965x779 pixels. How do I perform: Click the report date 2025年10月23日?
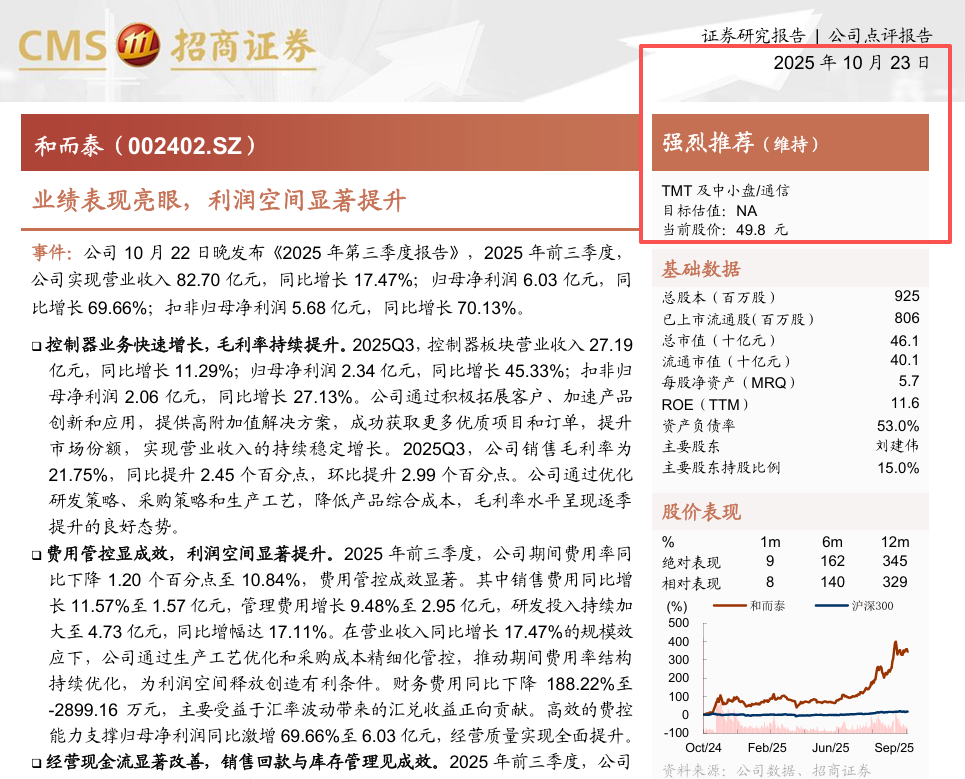pos(851,63)
